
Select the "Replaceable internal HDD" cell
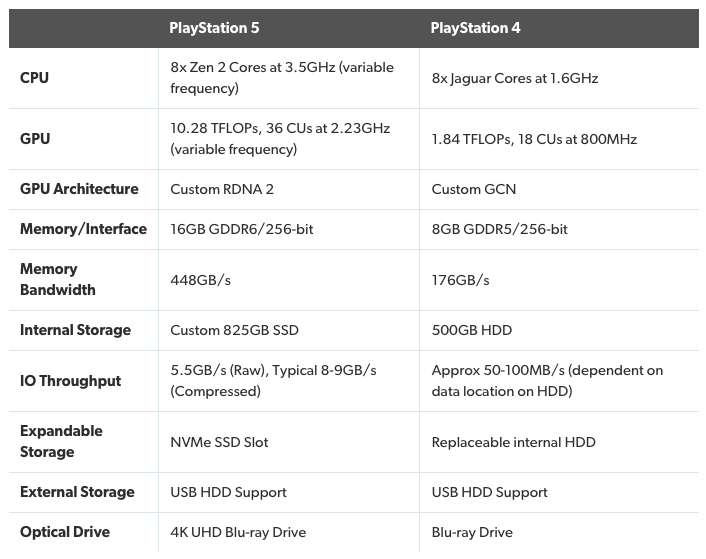pyautogui.click(x=513, y=442)
